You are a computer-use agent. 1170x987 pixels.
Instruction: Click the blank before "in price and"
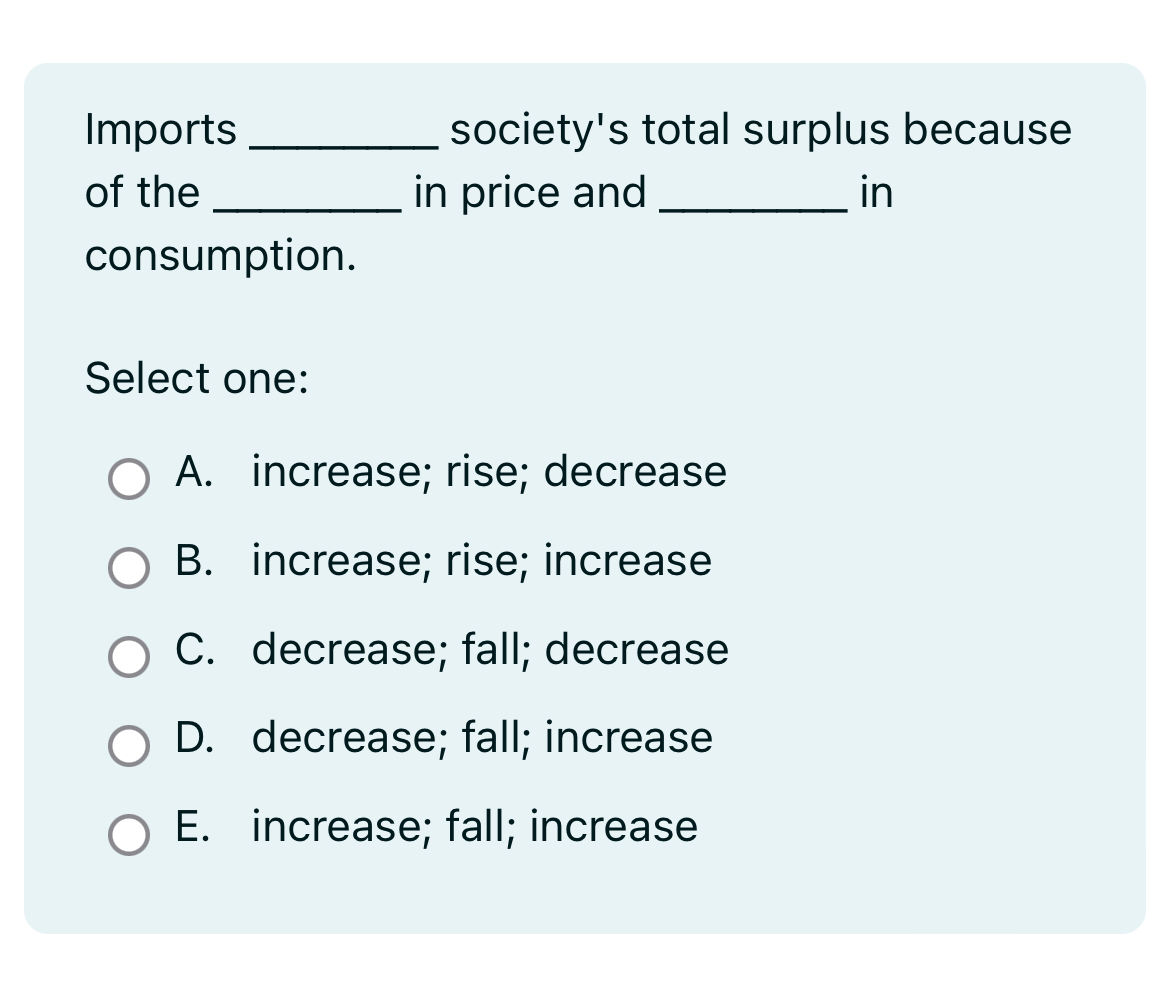(307, 210)
